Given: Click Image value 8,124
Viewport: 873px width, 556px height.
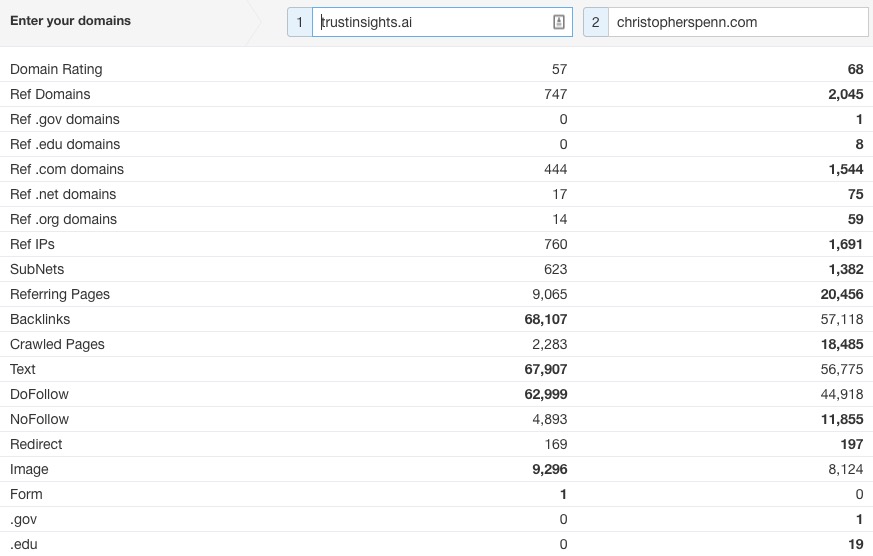Looking at the screenshot, I should point(846,470).
